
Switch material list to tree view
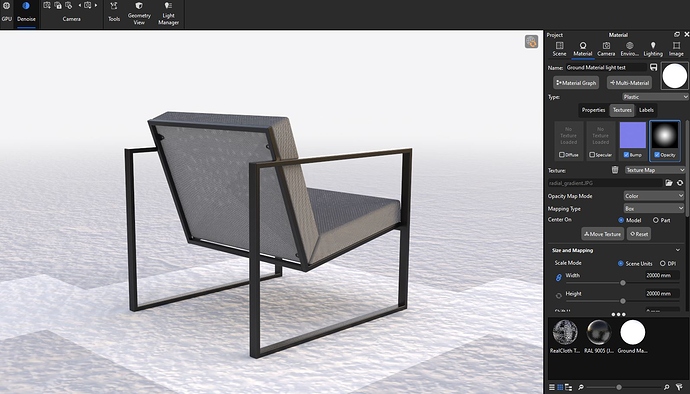point(569,387)
